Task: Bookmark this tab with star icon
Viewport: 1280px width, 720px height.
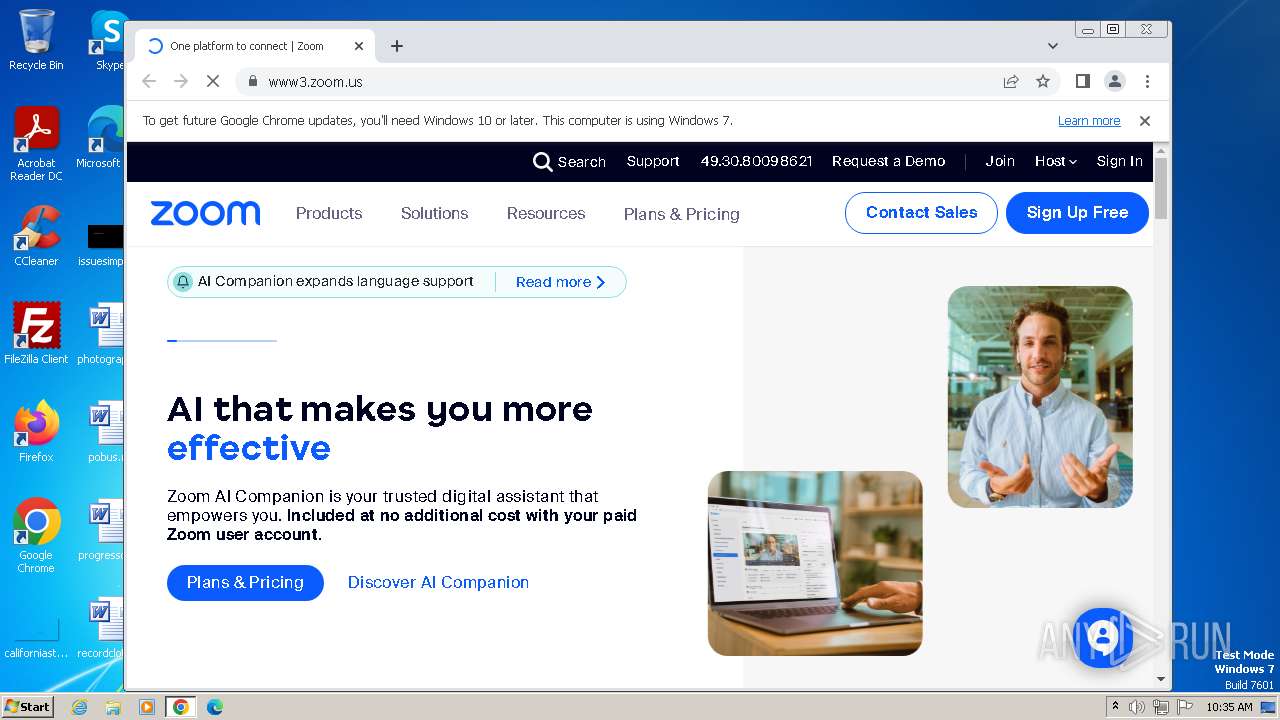Action: pos(1043,82)
